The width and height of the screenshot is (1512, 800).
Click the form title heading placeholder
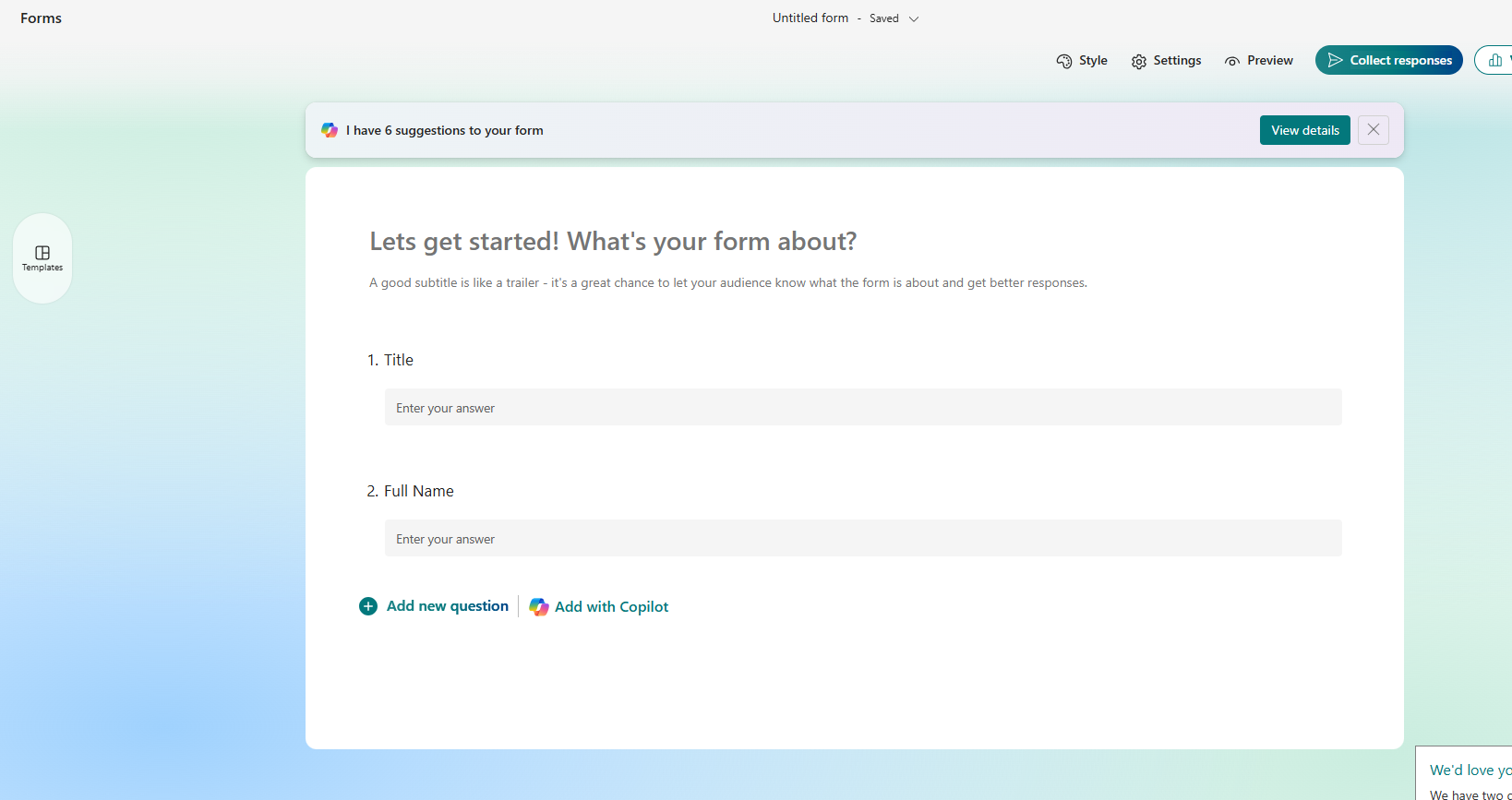613,242
